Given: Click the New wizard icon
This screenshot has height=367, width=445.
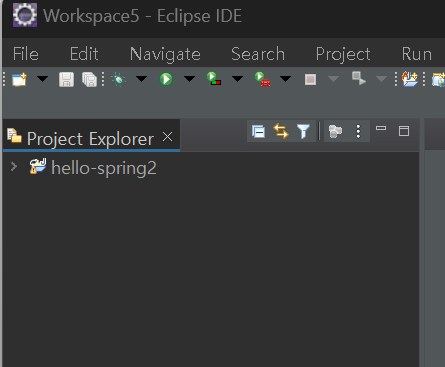Looking at the screenshot, I should pyautogui.click(x=19, y=80).
